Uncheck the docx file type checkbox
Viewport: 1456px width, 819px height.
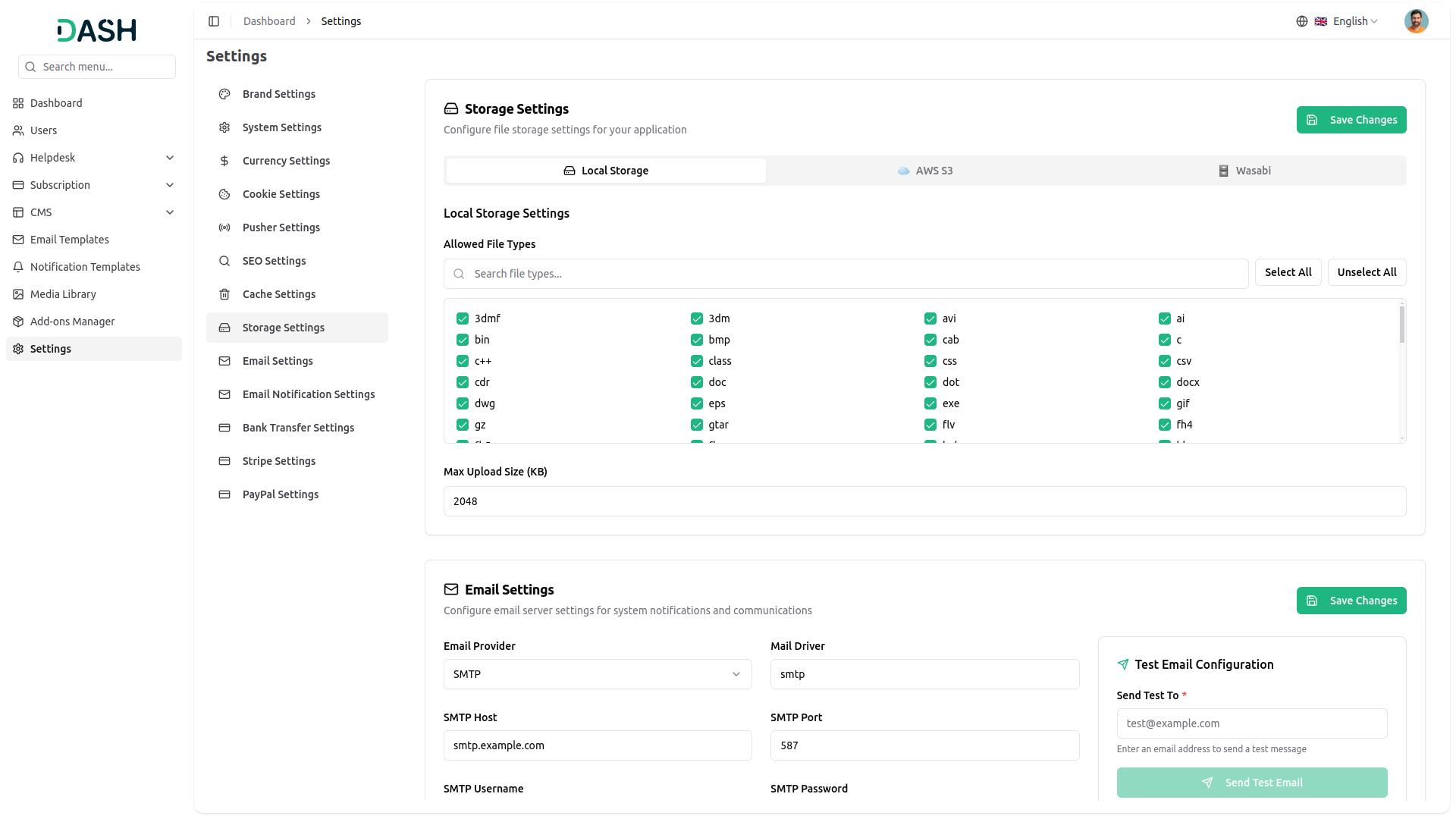[1165, 382]
